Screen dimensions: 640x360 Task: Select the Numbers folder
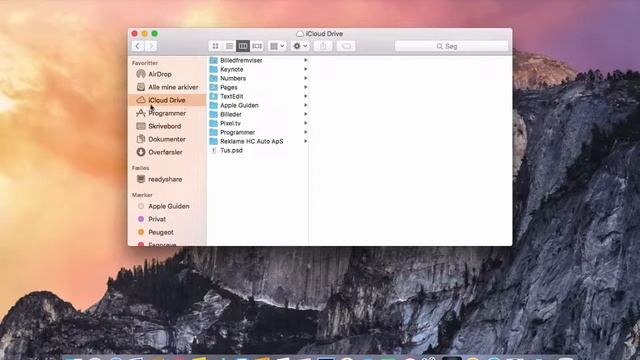click(258, 78)
